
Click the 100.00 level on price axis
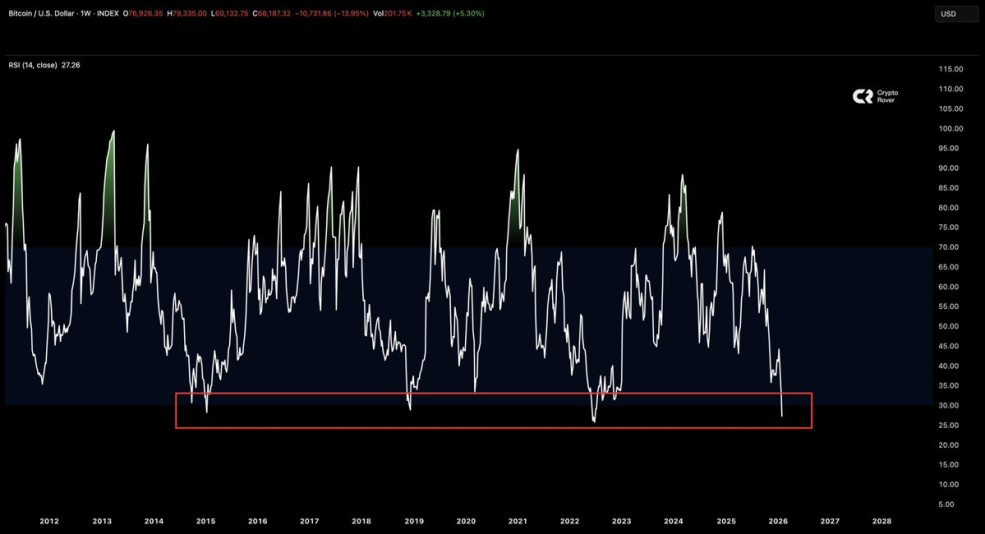(950, 129)
